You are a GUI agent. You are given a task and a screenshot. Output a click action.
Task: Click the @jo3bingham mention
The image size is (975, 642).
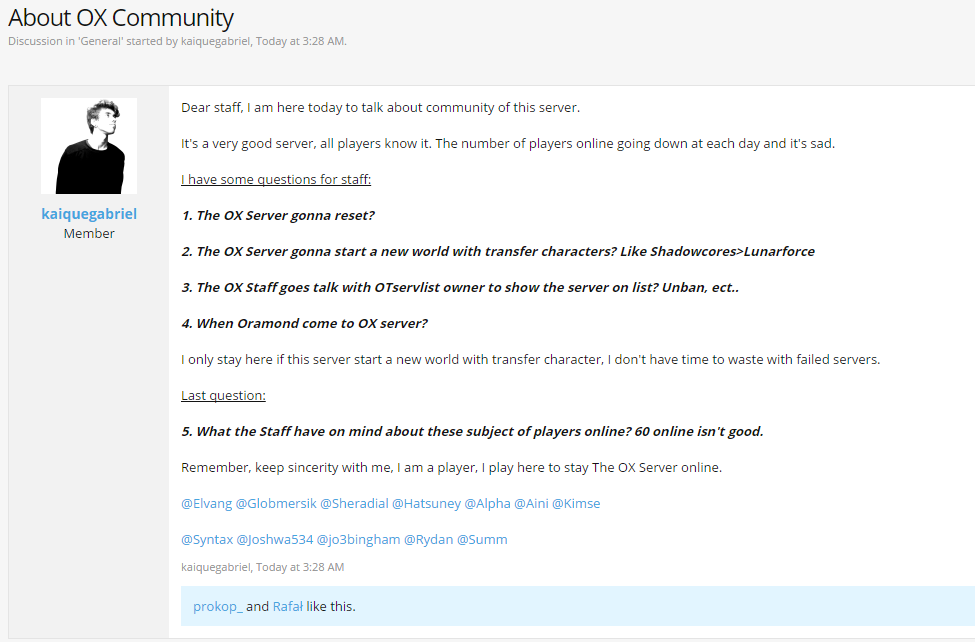pyautogui.click(x=359, y=539)
